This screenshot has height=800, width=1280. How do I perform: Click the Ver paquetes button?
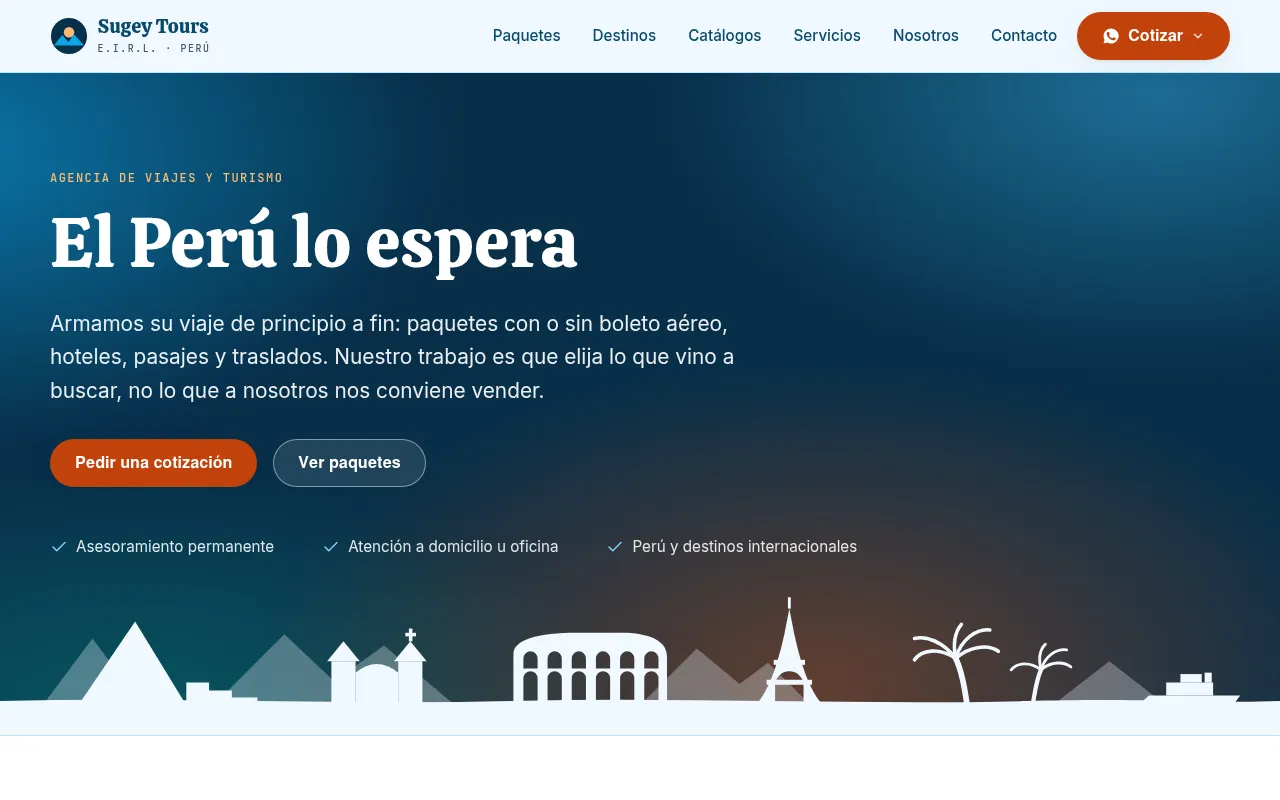coord(349,463)
